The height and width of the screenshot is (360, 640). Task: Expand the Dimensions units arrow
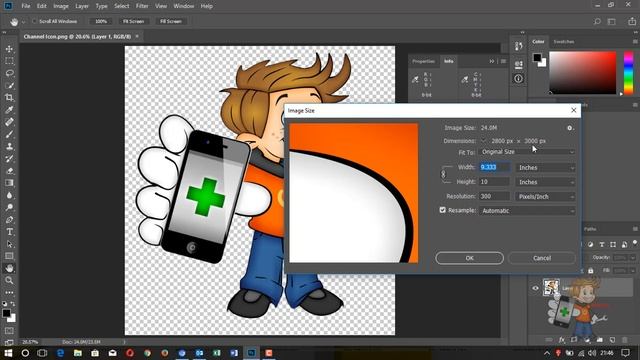(x=484, y=141)
